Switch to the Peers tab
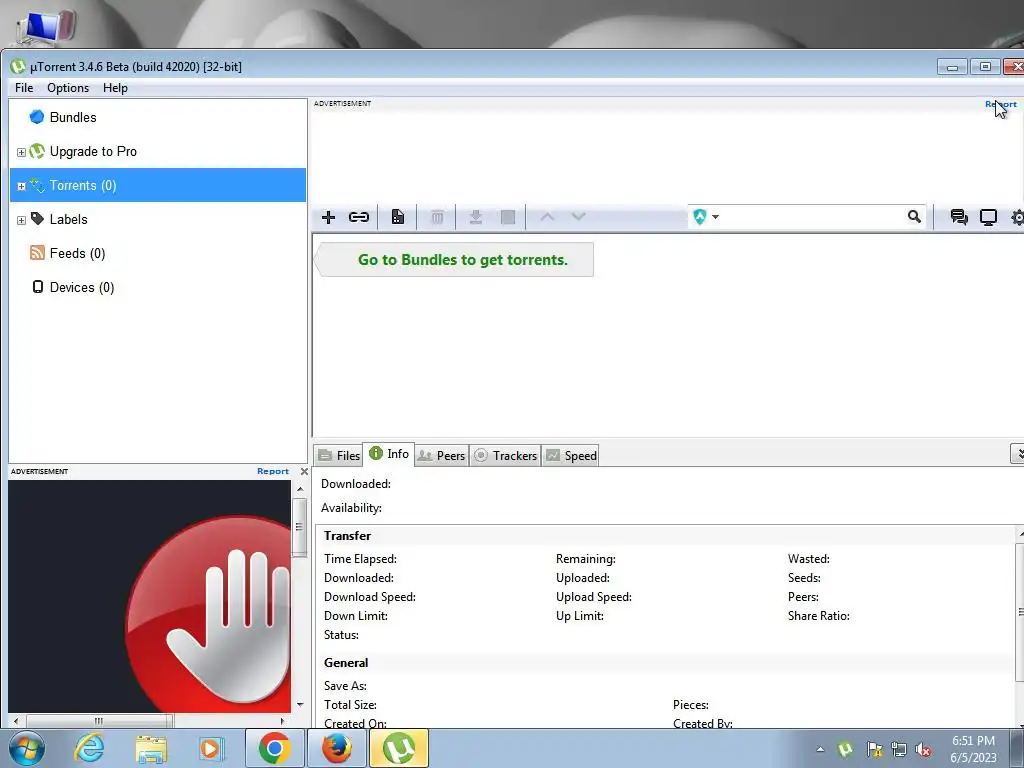The height and width of the screenshot is (768, 1024). tap(441, 455)
